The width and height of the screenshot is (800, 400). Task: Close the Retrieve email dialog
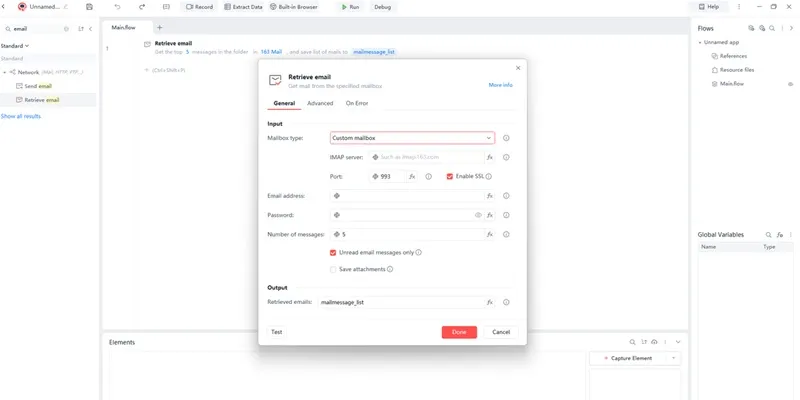click(518, 68)
